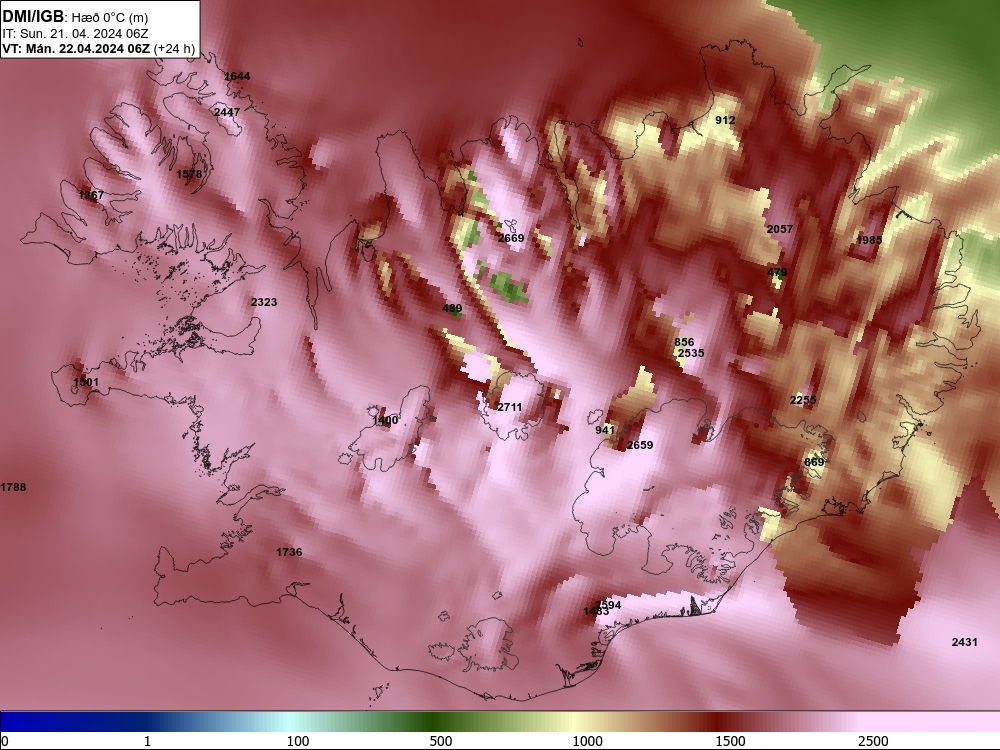Click the 2535 map value
This screenshot has height=750, width=1000.
[691, 353]
